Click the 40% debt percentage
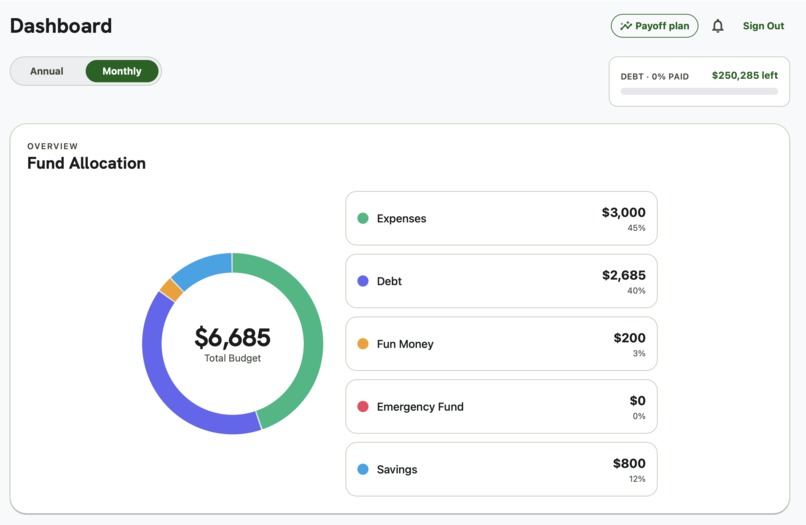Viewport: 806px width, 525px height. 636,291
